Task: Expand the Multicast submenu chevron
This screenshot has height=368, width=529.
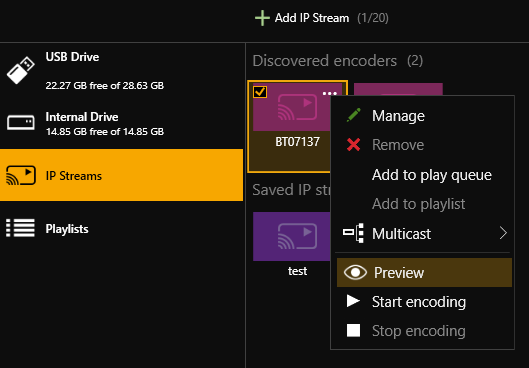Action: (x=503, y=233)
